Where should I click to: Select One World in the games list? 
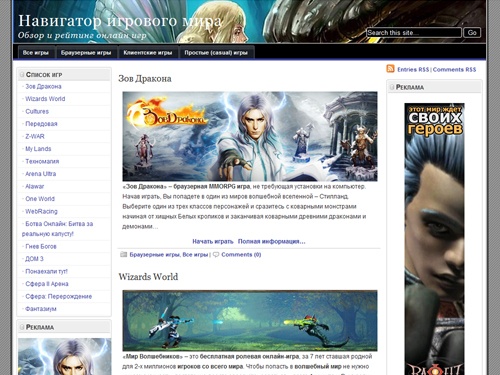[40, 199]
